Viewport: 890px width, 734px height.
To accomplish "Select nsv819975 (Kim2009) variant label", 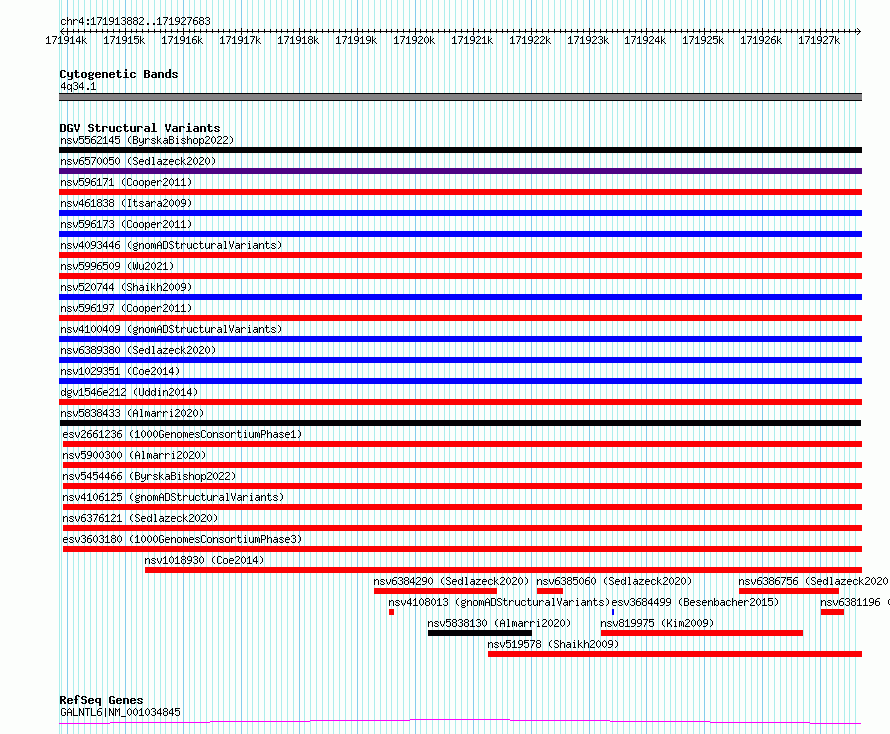I will 657,623.
